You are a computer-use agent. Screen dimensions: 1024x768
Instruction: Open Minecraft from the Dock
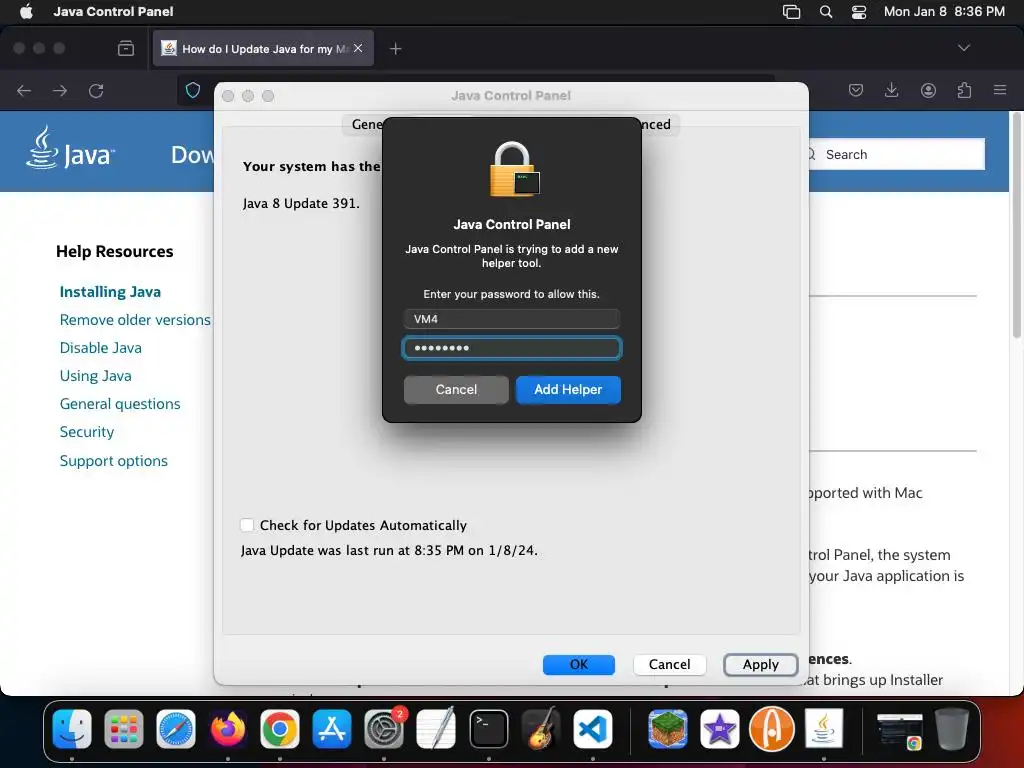click(x=667, y=729)
